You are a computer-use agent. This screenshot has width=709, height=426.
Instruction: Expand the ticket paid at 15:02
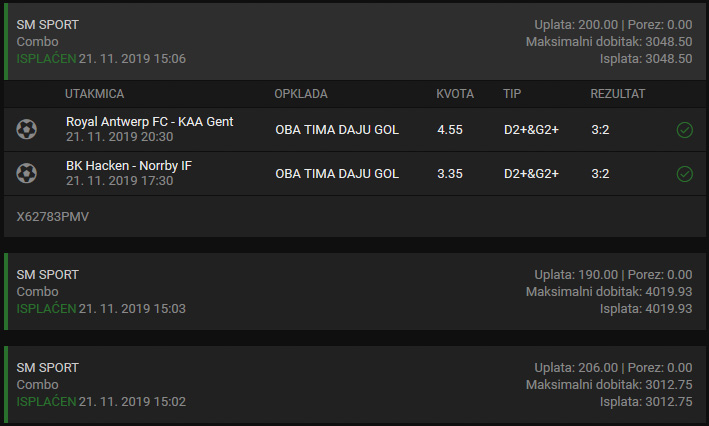[355, 385]
